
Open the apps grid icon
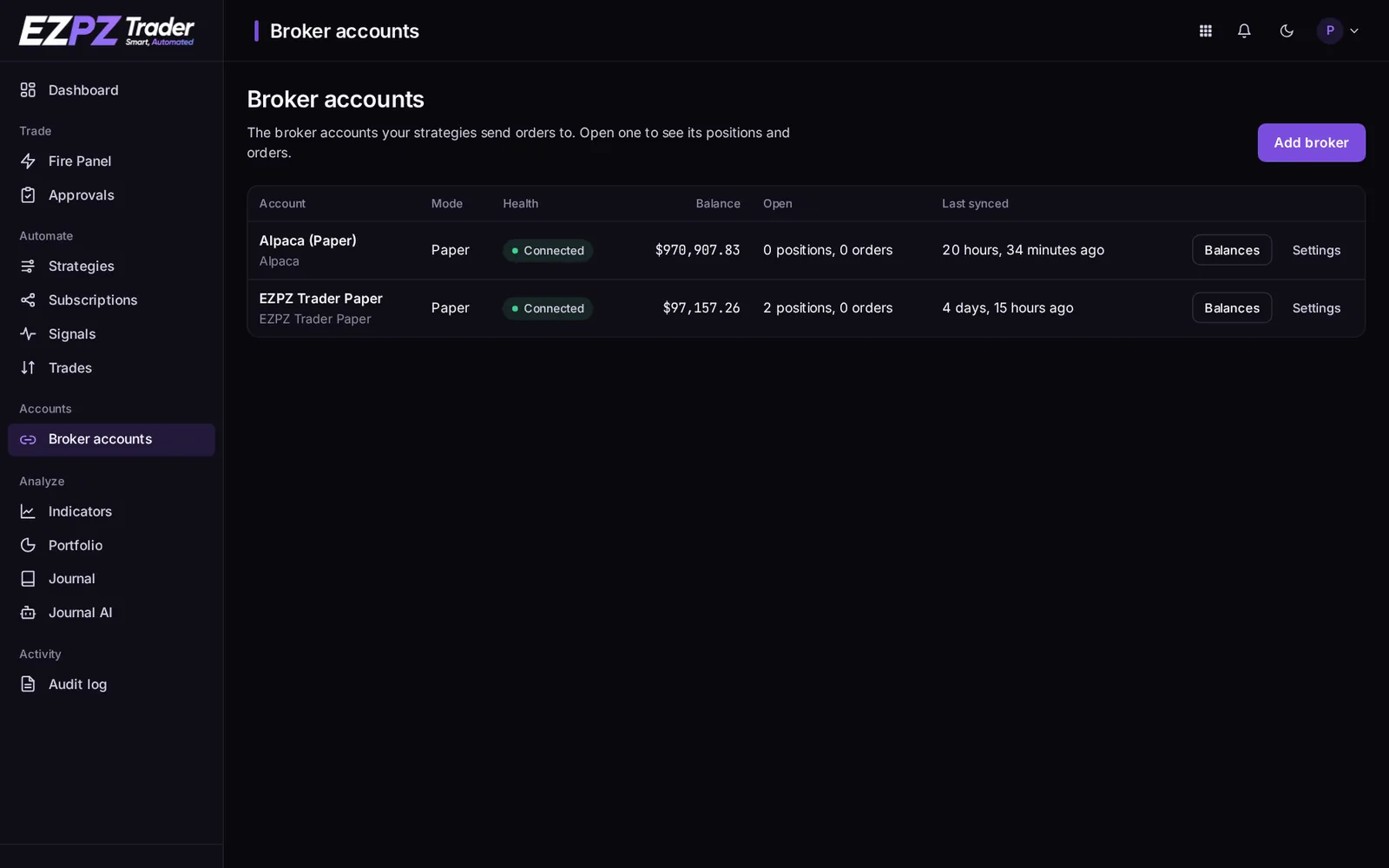point(1205,31)
